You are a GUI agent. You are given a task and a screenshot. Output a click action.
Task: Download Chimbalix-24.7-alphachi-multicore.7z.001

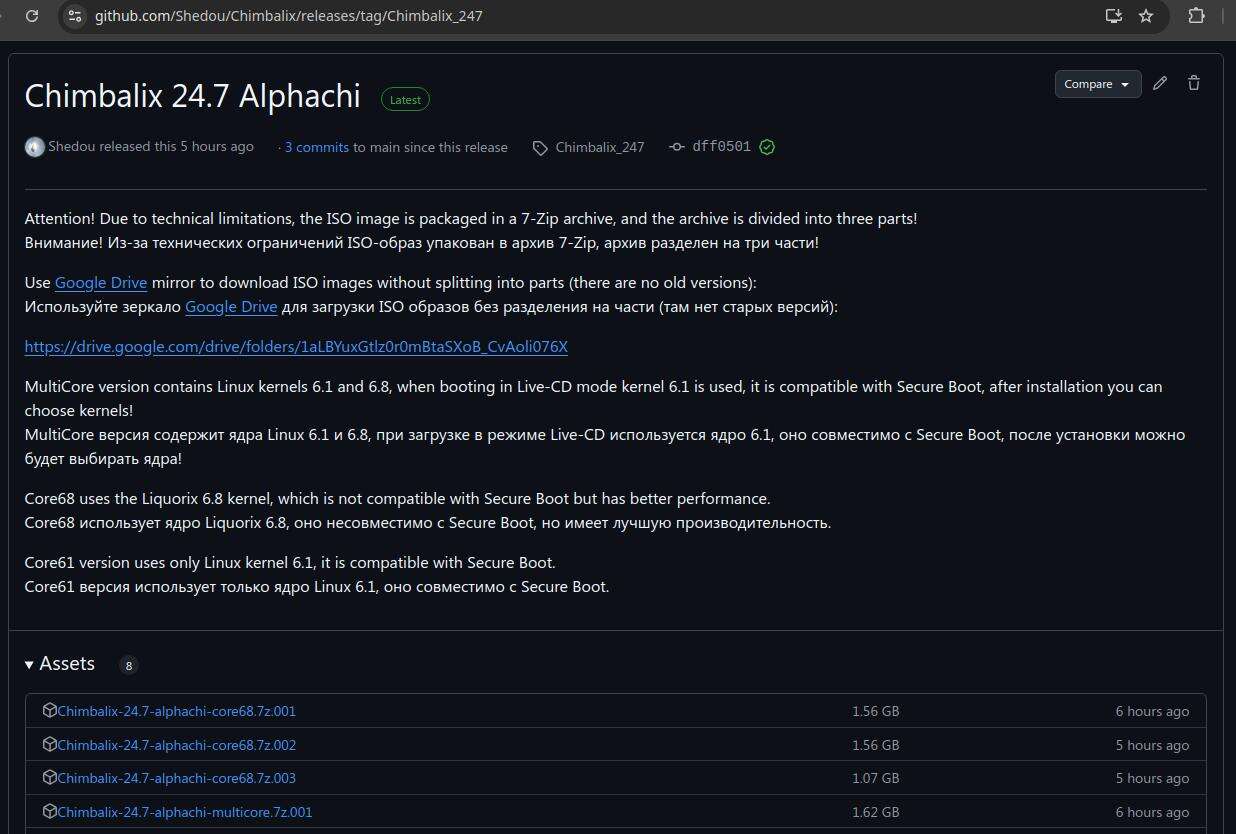pyautogui.click(x=184, y=812)
